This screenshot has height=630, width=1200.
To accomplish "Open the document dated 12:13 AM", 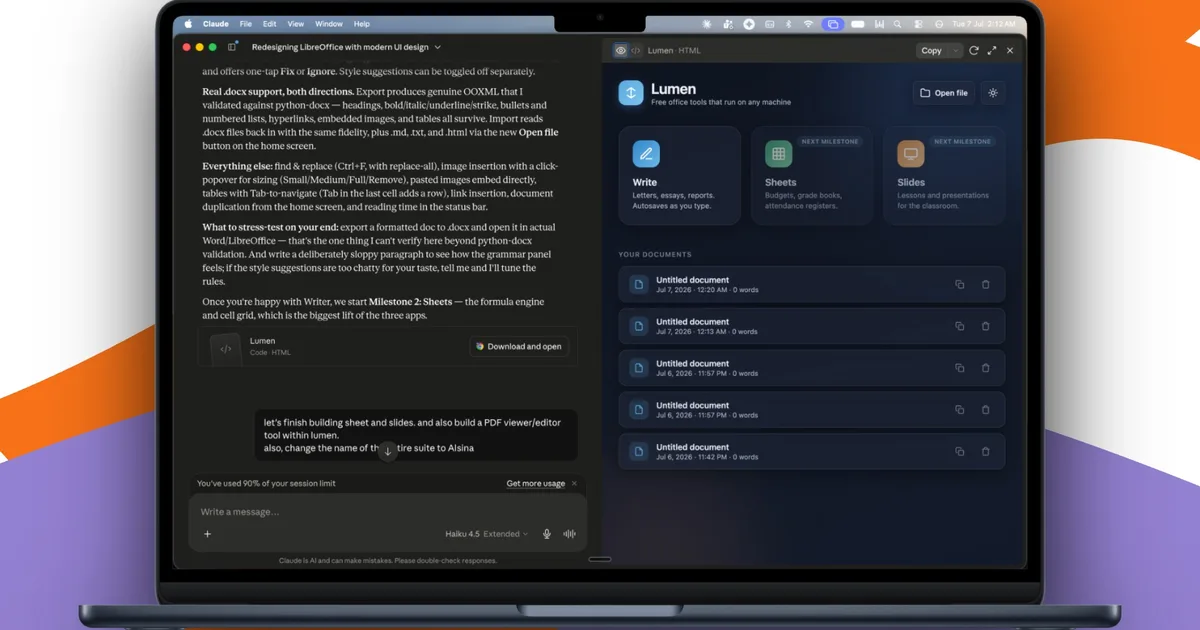I will 811,326.
